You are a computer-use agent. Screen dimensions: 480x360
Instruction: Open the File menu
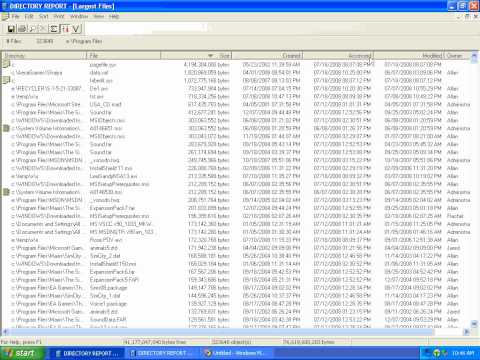[x=15, y=16]
